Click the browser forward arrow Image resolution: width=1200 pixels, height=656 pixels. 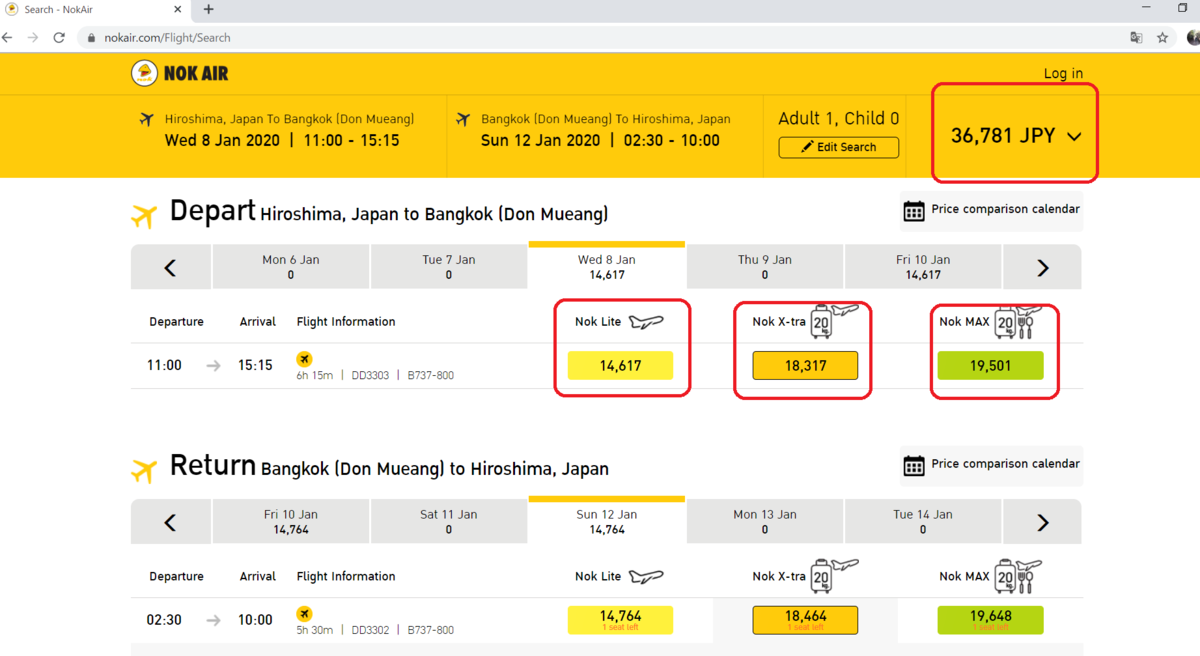coord(33,38)
